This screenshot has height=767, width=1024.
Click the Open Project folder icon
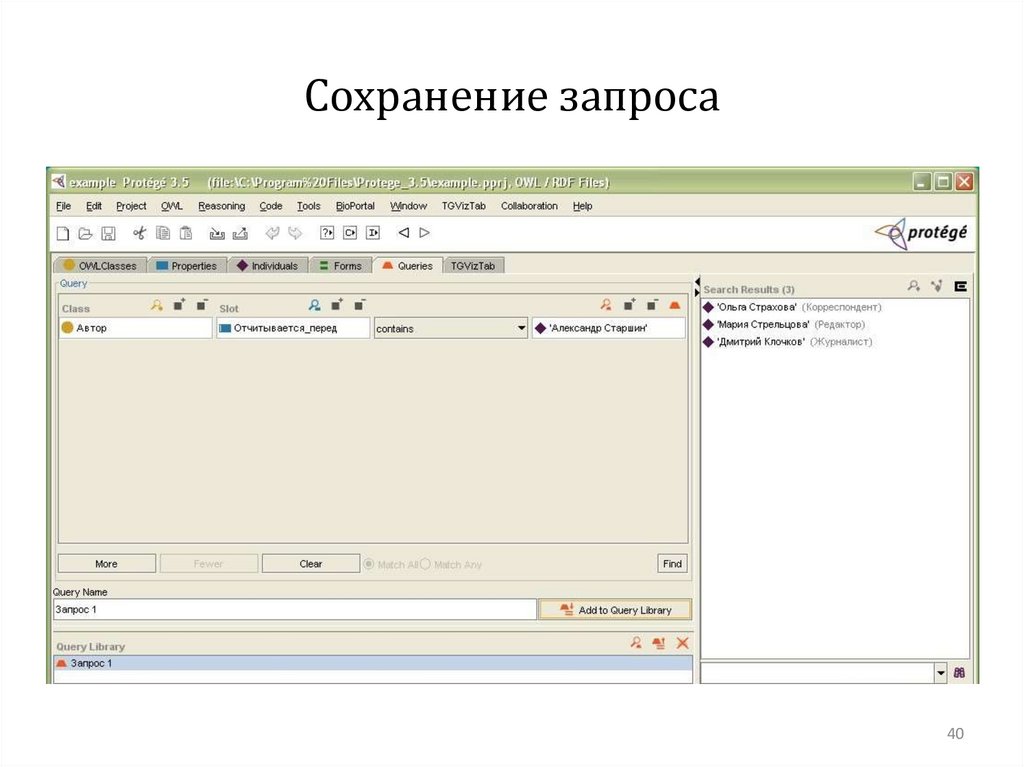click(x=85, y=233)
